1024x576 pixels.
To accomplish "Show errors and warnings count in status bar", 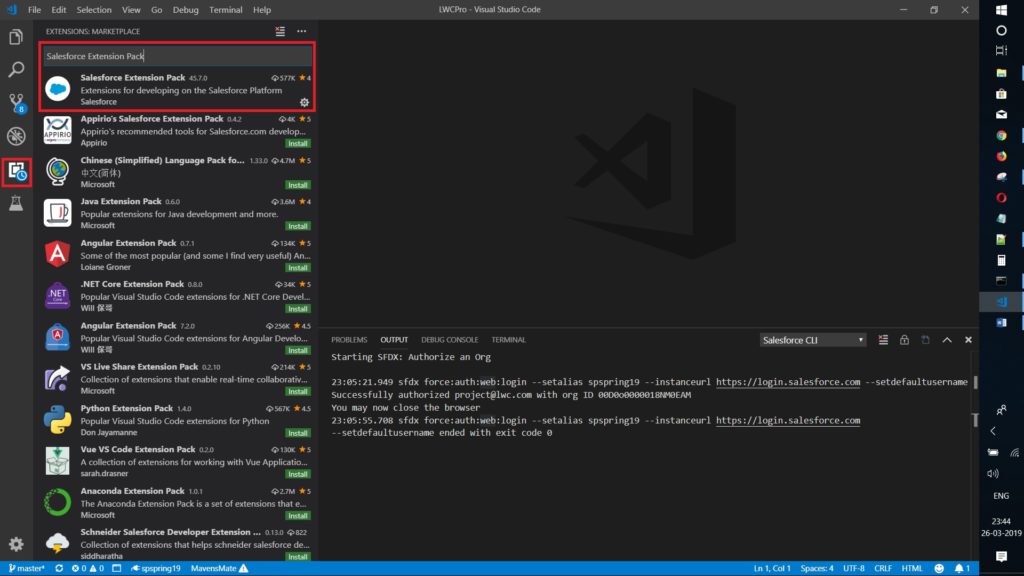I will tap(88, 568).
